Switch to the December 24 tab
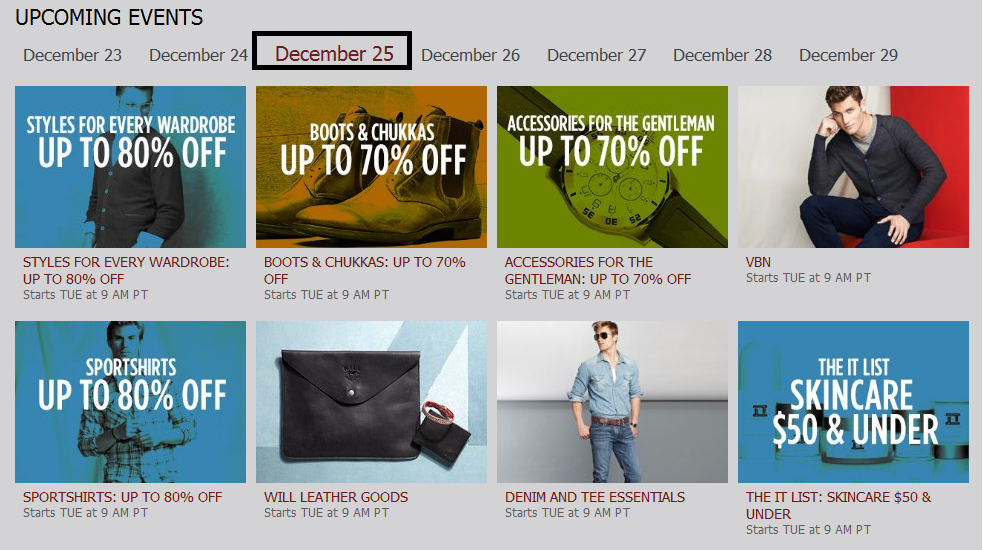 [x=198, y=55]
